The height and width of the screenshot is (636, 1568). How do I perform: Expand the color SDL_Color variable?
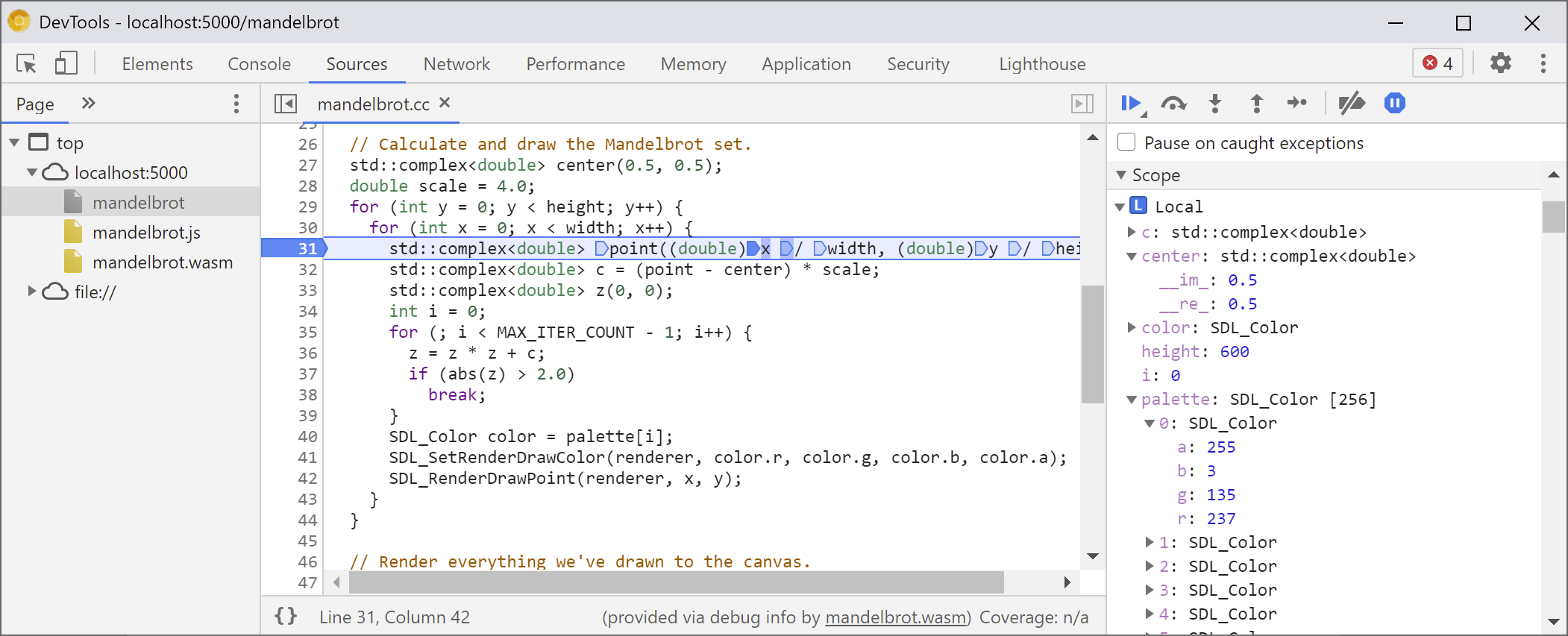pos(1132,327)
